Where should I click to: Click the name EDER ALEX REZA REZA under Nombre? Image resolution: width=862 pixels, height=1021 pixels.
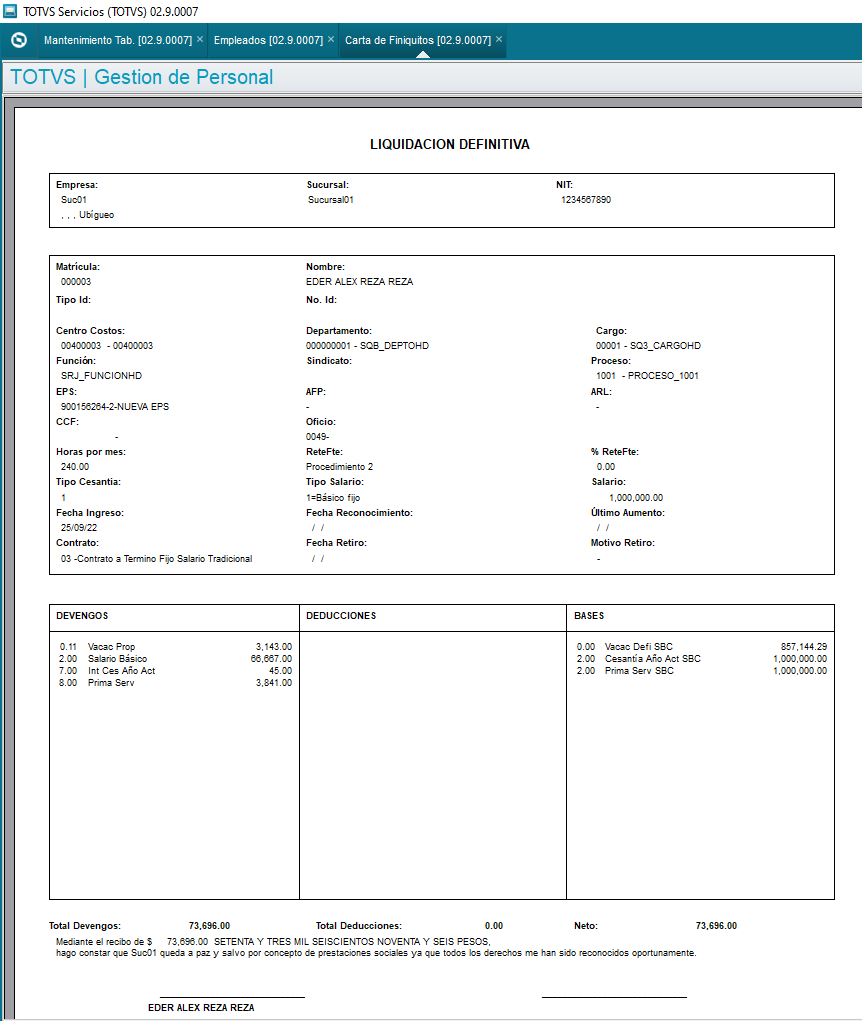tap(359, 282)
